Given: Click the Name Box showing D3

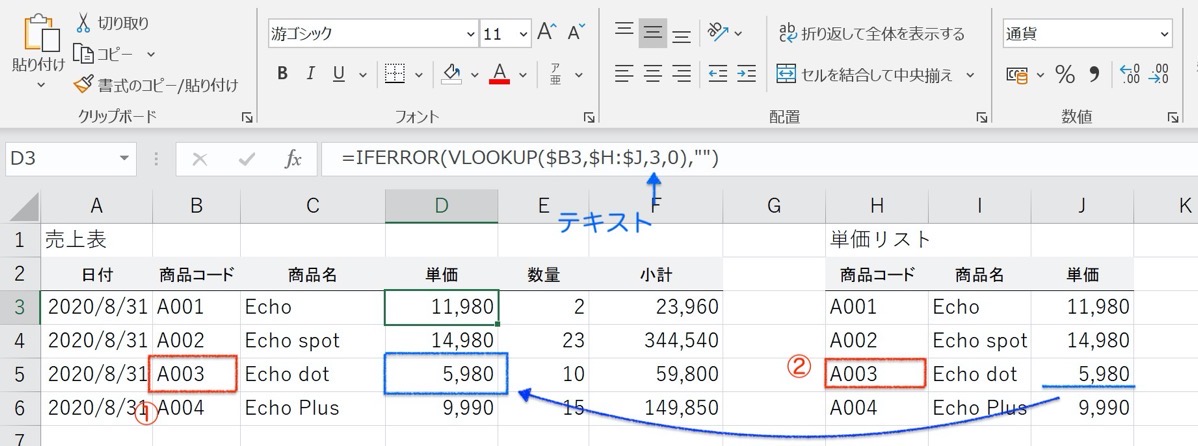Looking at the screenshot, I should pos(70,159).
